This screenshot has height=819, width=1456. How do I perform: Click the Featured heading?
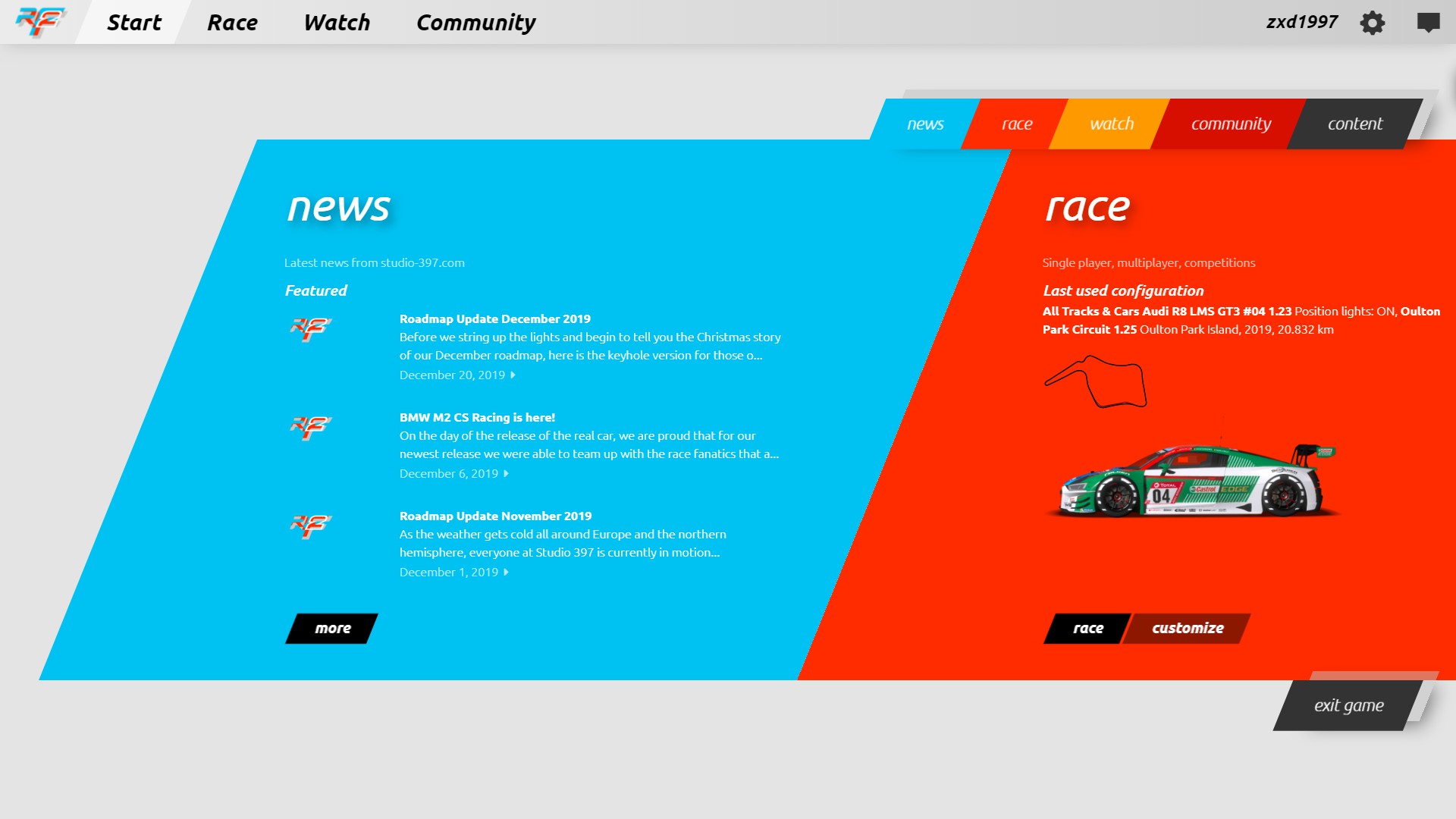(x=315, y=291)
